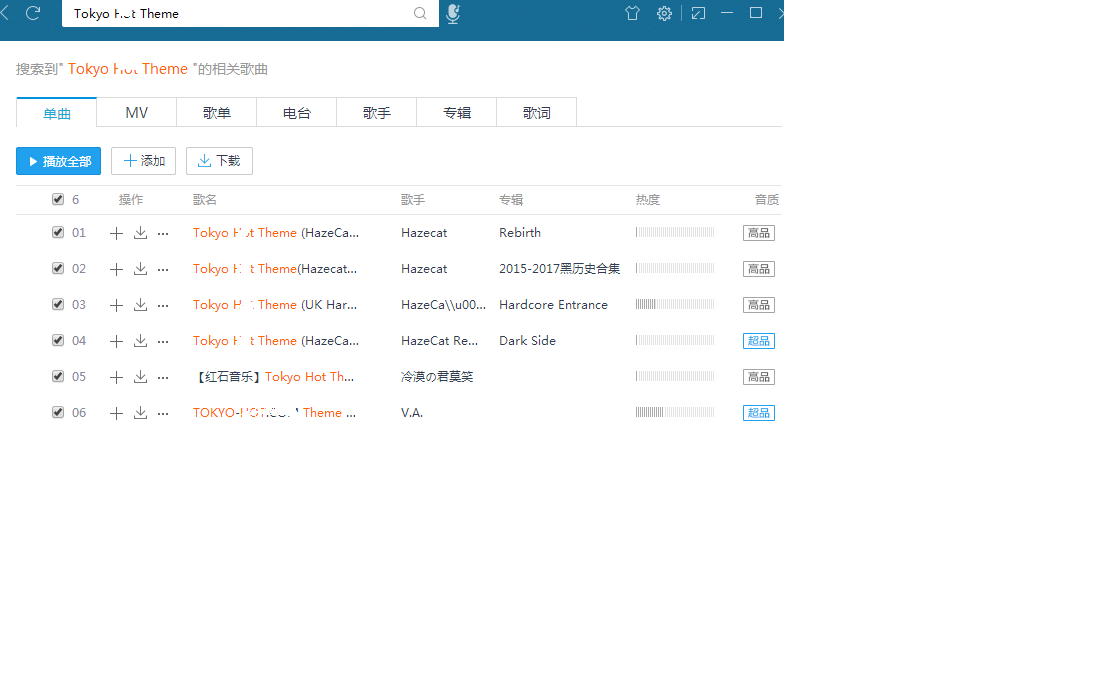Switch to the 电台 tab
The height and width of the screenshot is (680, 1106).
click(x=297, y=113)
